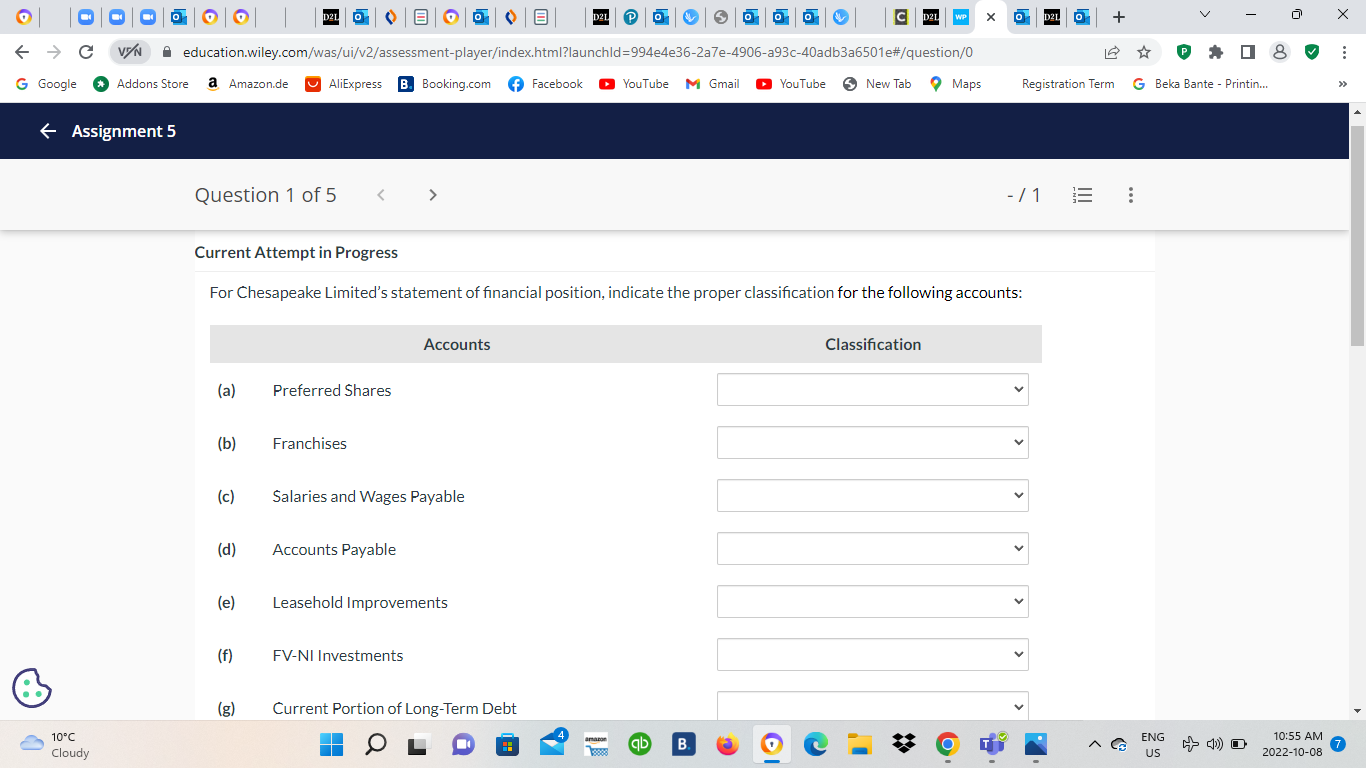
Task: Launch Microsoft Store from taskbar
Action: click(x=507, y=744)
